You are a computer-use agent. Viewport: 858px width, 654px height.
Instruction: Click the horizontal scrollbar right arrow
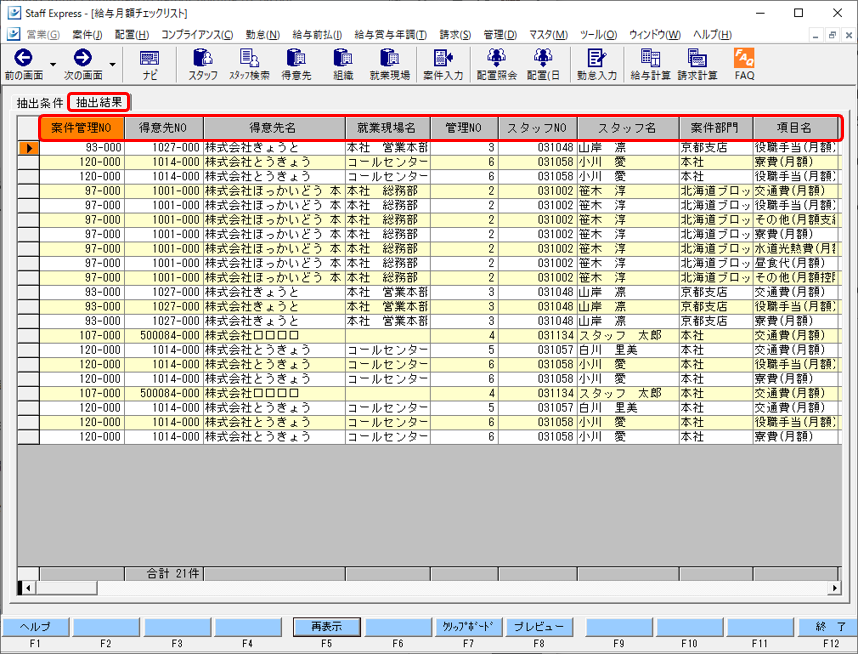pyautogui.click(x=834, y=588)
